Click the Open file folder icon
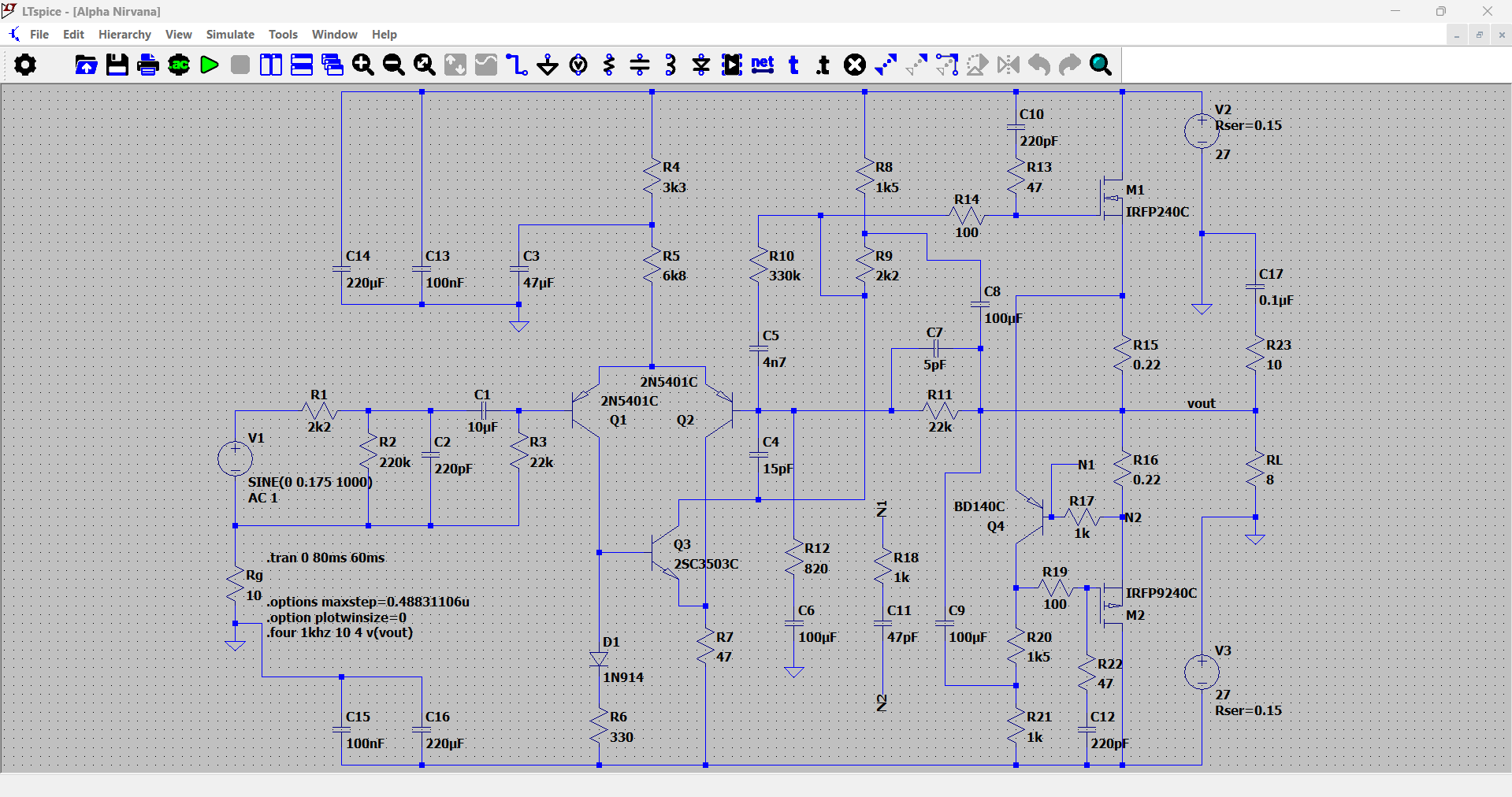 86,65
